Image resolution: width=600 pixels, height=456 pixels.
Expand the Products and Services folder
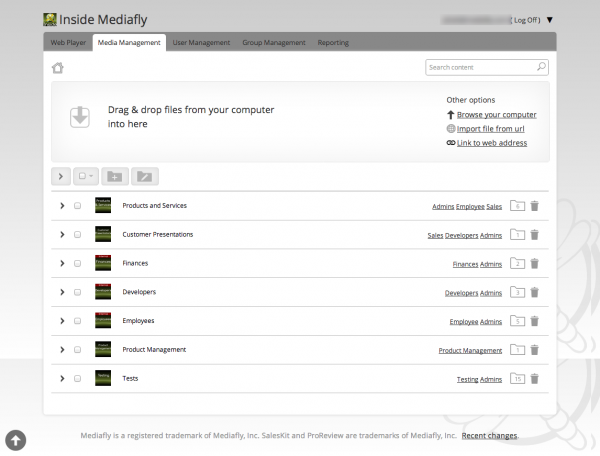point(62,206)
